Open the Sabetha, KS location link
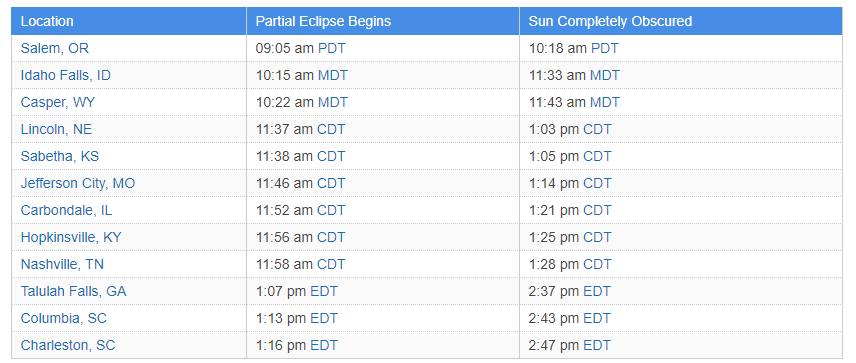 (x=60, y=157)
